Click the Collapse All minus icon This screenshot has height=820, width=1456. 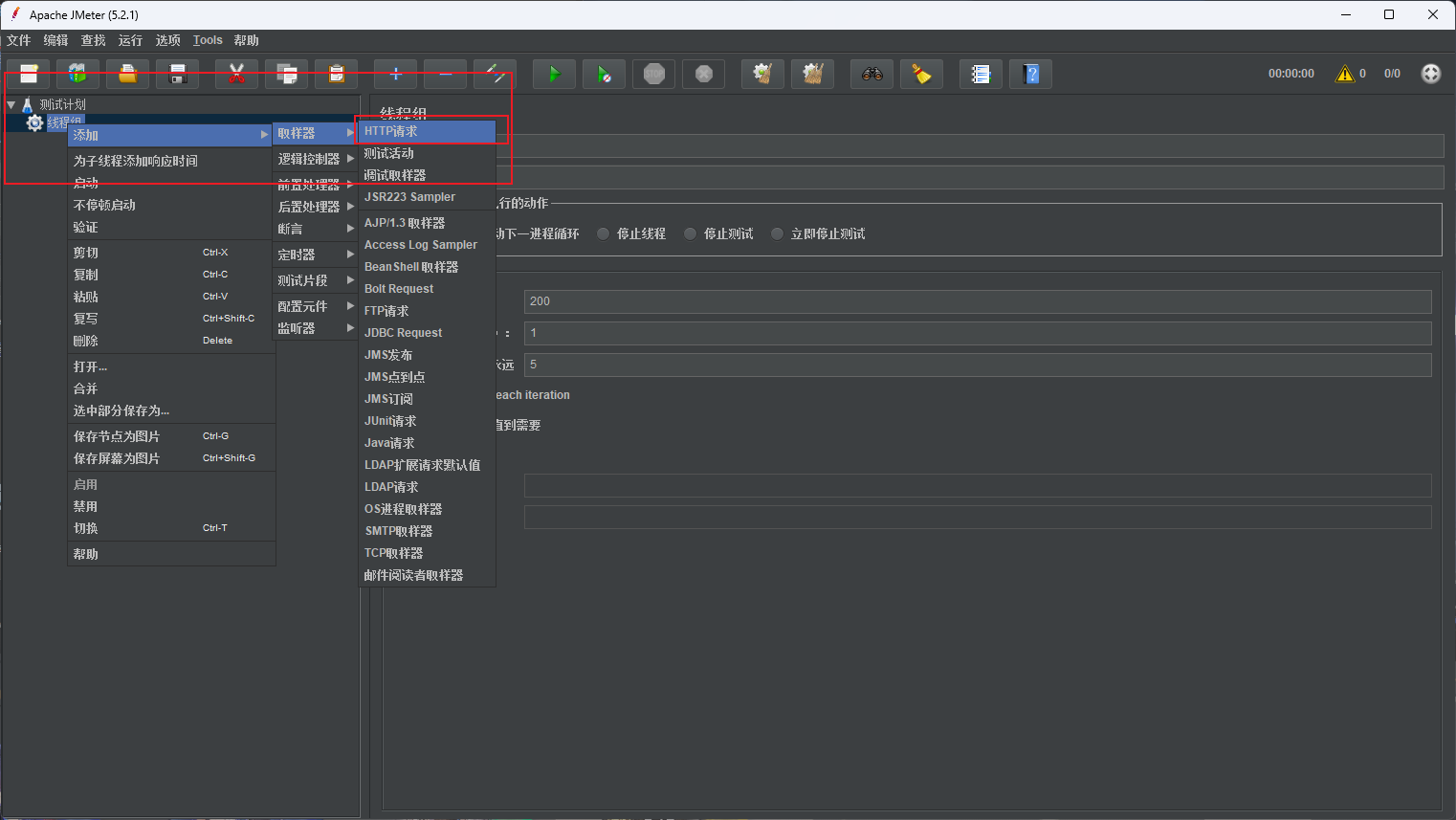(x=445, y=74)
